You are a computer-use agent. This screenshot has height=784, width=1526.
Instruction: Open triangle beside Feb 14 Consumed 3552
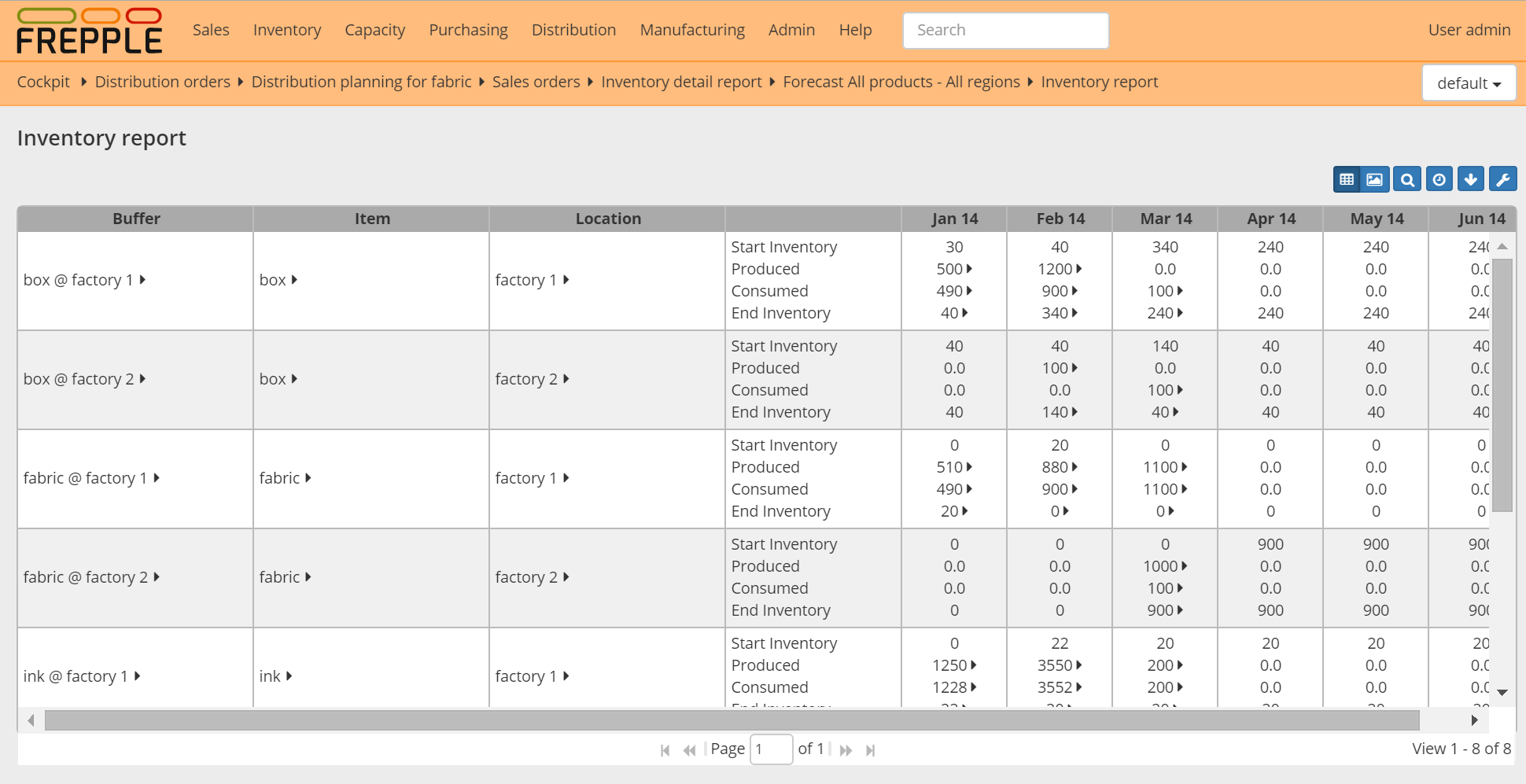click(1079, 687)
